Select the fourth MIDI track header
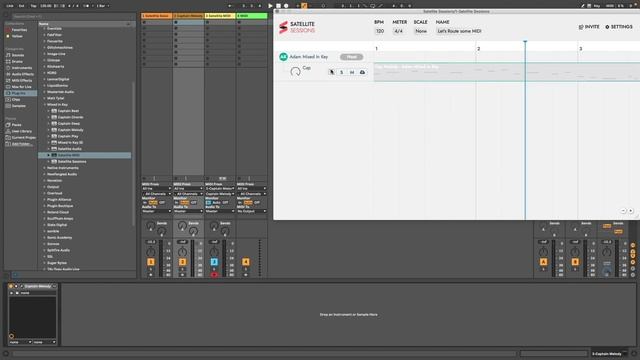Image resolution: width=640 pixels, height=360 pixels. [252, 16]
